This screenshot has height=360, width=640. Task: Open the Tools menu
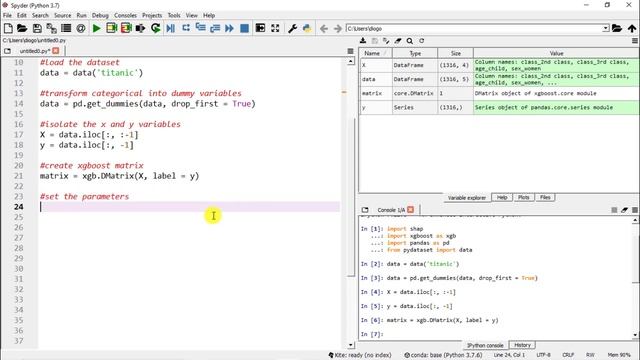[x=174, y=15]
